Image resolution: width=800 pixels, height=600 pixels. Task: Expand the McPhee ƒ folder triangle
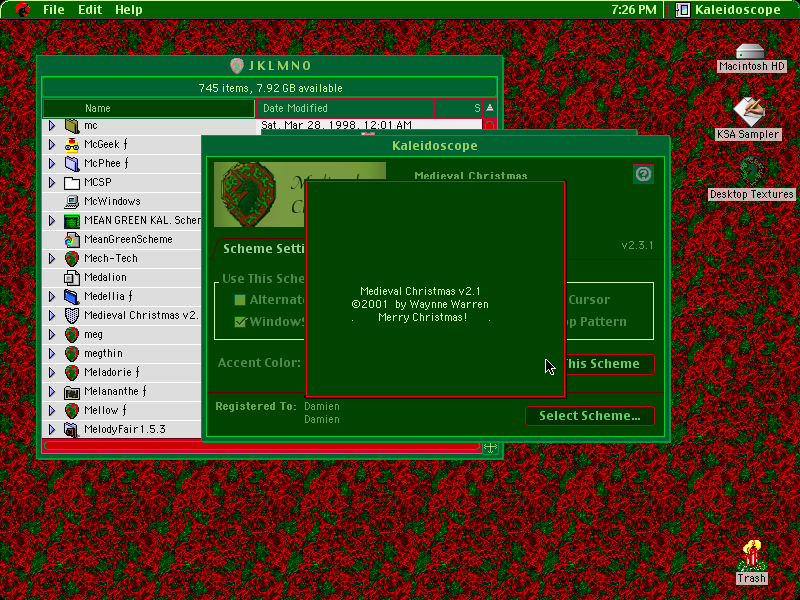coord(52,163)
